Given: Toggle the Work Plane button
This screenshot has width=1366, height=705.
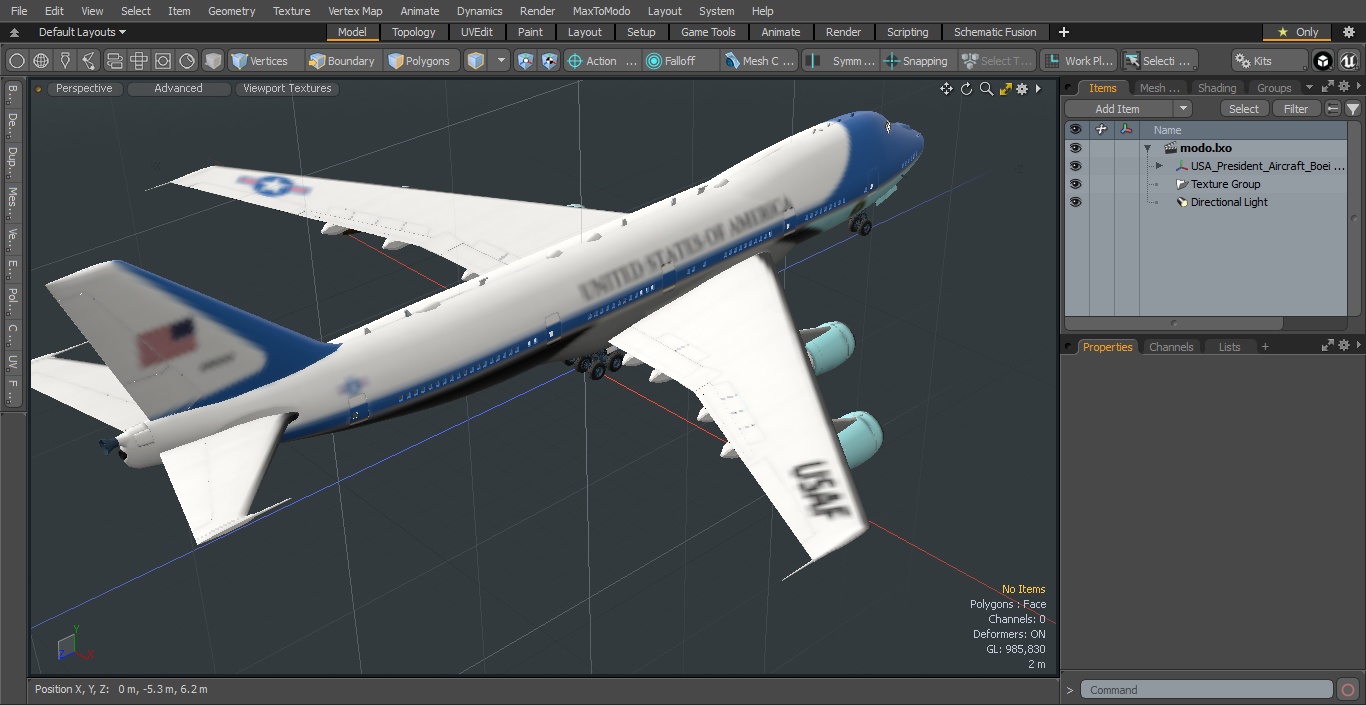Looking at the screenshot, I should tap(1078, 61).
